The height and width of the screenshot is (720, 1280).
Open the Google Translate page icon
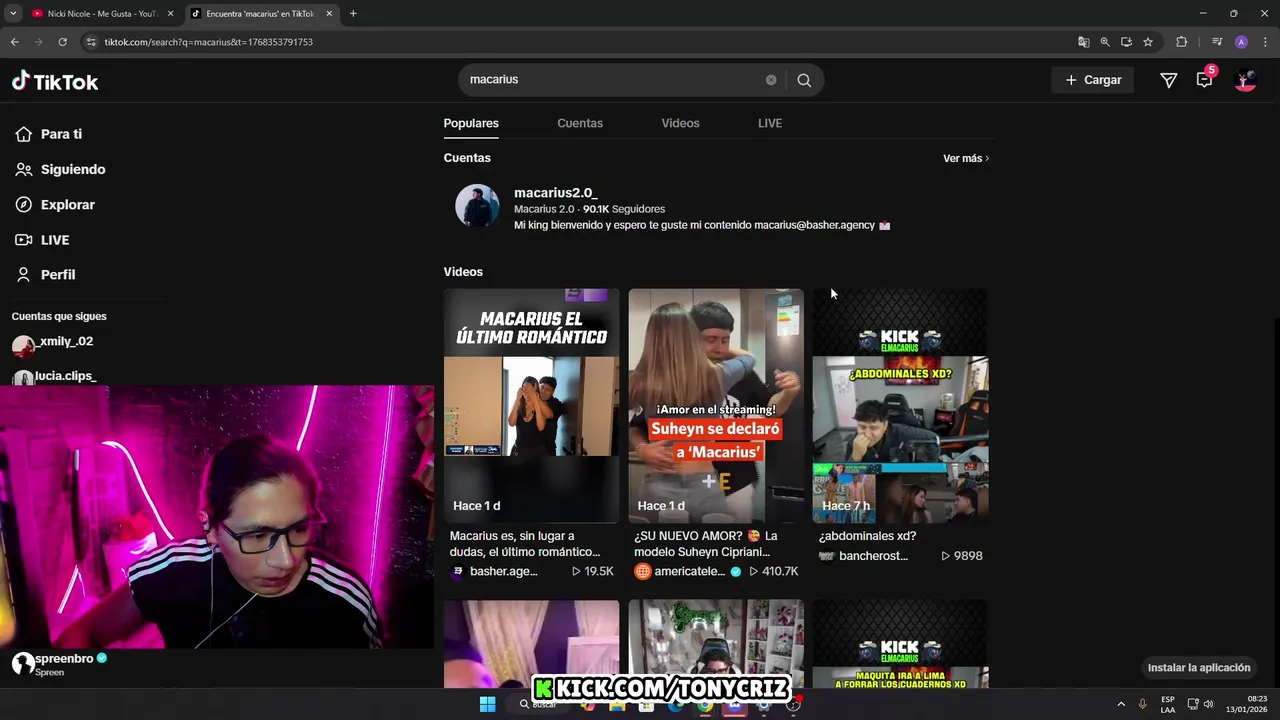[x=1083, y=42]
